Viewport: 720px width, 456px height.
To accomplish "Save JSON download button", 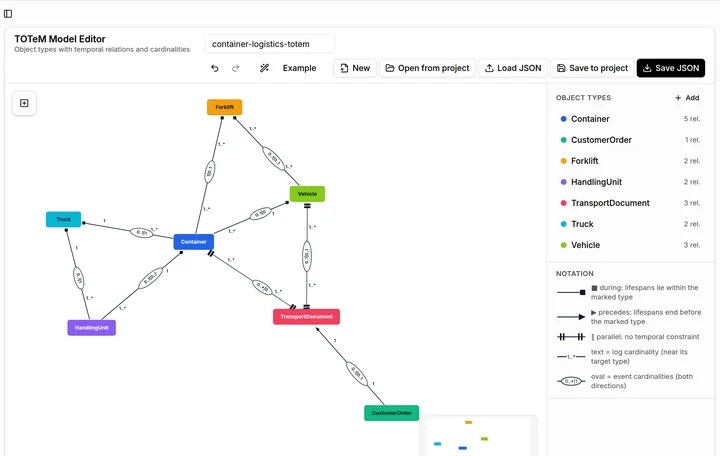I will point(671,68).
